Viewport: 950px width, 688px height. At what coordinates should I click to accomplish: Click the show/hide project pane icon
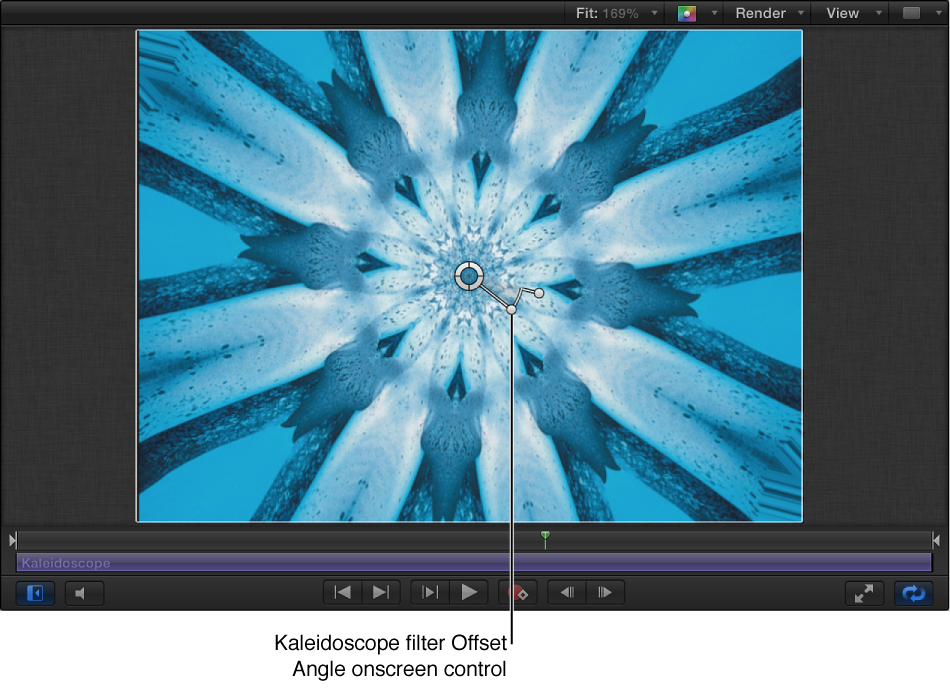coord(34,592)
